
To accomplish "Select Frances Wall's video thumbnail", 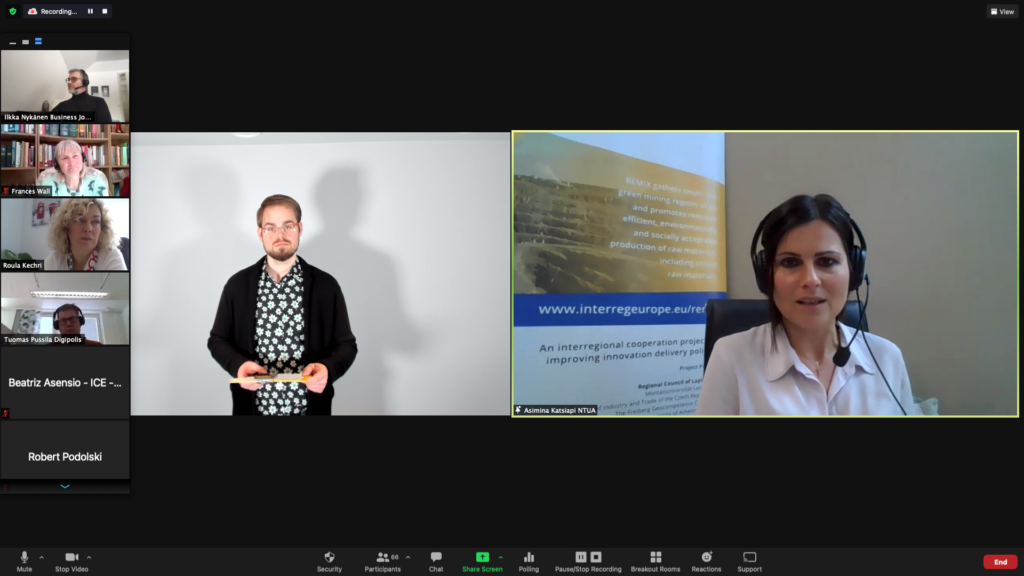I will [x=65, y=160].
